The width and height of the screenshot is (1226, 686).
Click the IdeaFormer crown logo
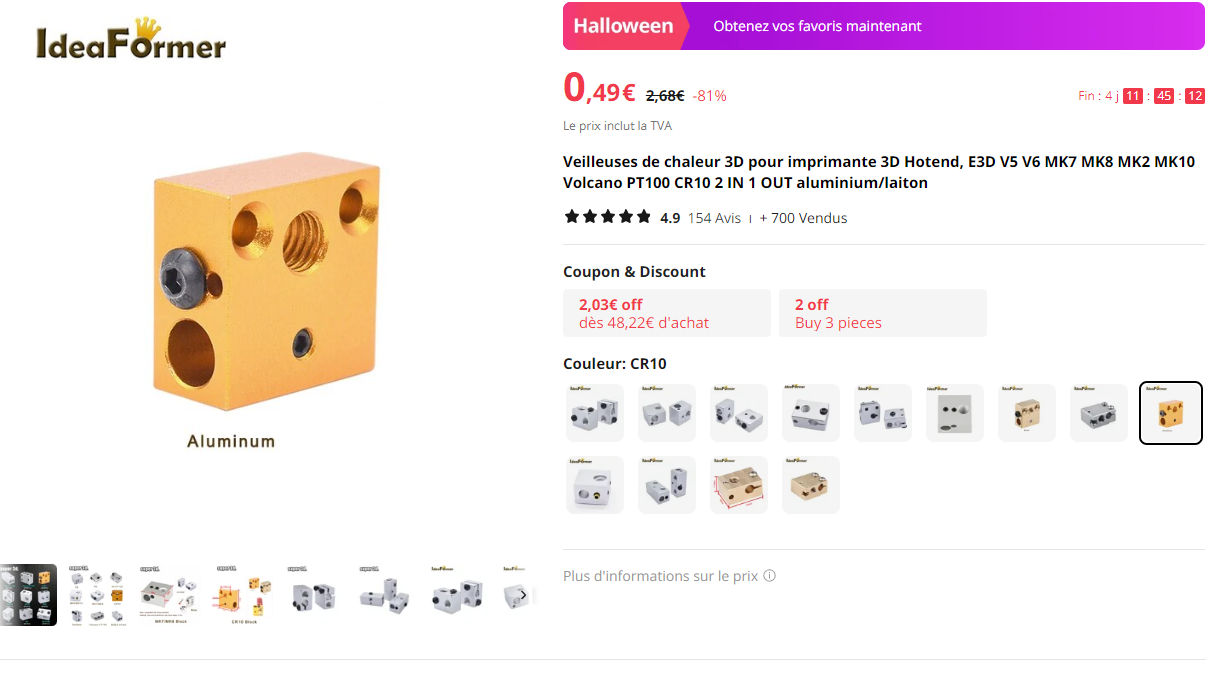click(x=131, y=41)
